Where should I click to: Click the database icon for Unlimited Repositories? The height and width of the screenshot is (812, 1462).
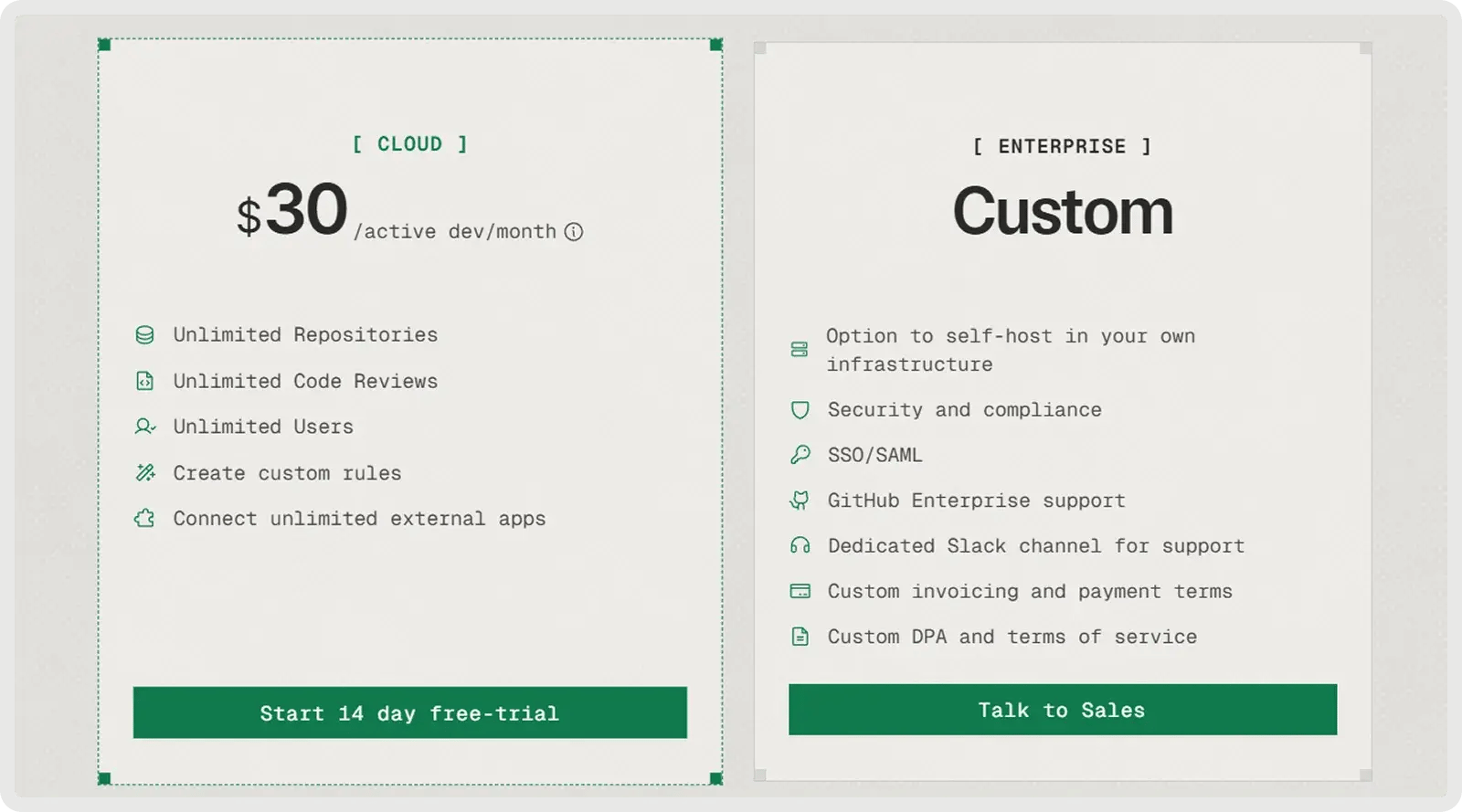pyautogui.click(x=144, y=335)
